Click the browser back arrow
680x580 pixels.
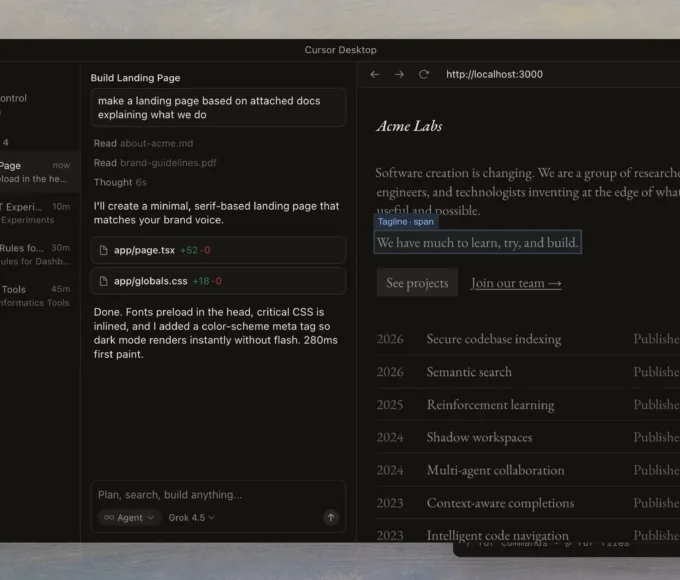375,75
